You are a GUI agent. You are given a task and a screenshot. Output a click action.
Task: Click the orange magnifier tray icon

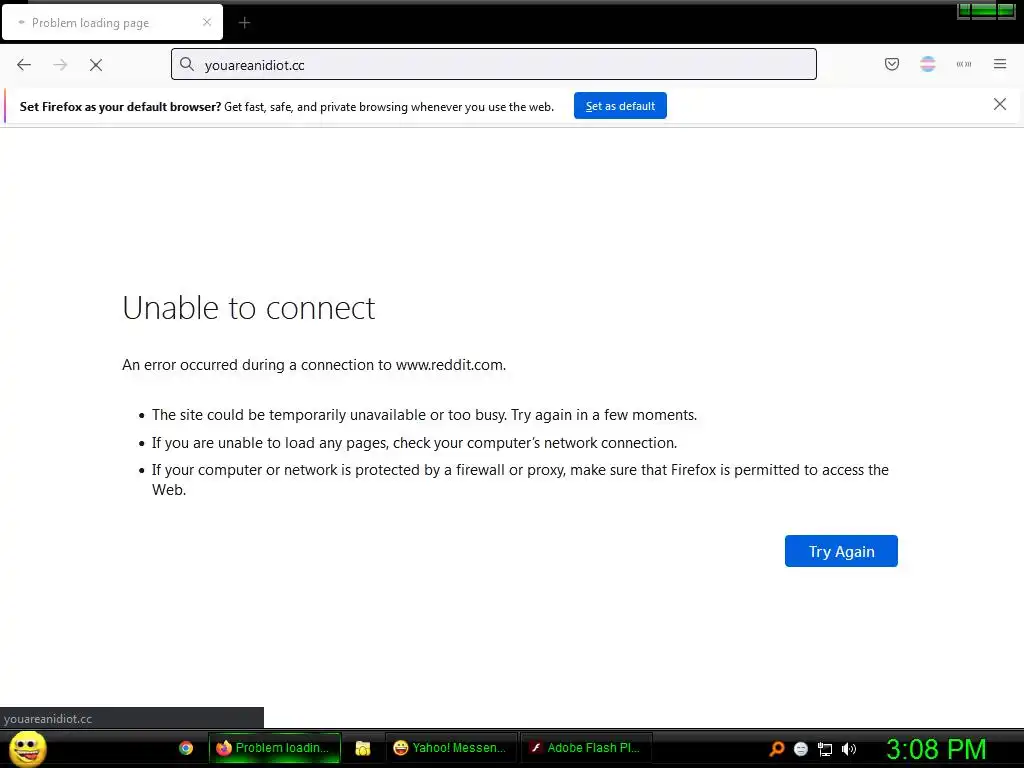[x=776, y=748]
